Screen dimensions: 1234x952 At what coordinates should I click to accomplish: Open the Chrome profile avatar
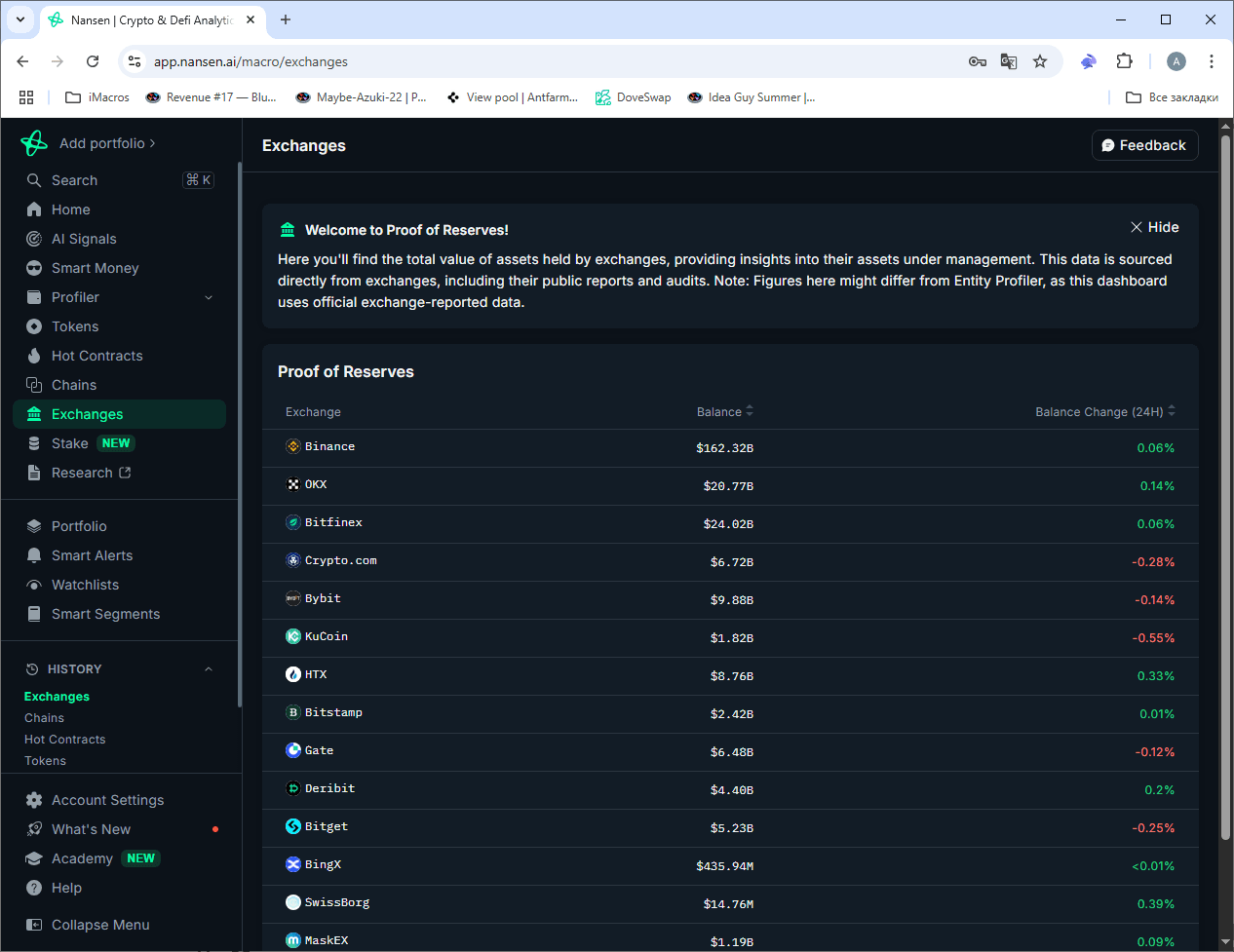point(1176,61)
